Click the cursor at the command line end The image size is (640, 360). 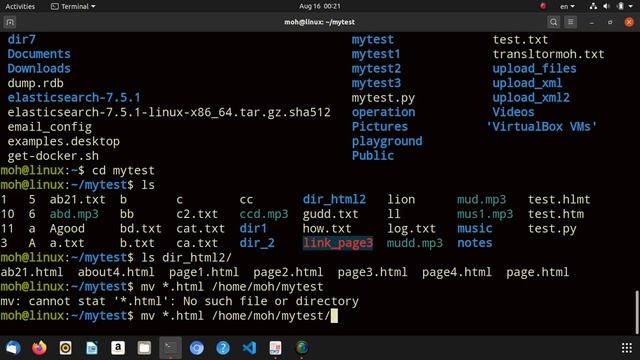point(334,316)
